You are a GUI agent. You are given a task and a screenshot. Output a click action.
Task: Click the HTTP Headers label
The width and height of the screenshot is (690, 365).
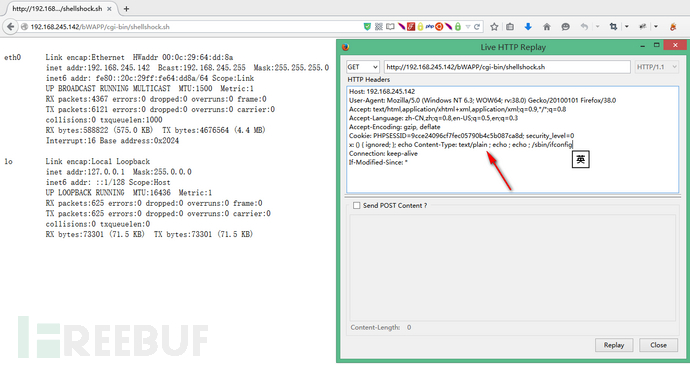pyautogui.click(x=369, y=79)
